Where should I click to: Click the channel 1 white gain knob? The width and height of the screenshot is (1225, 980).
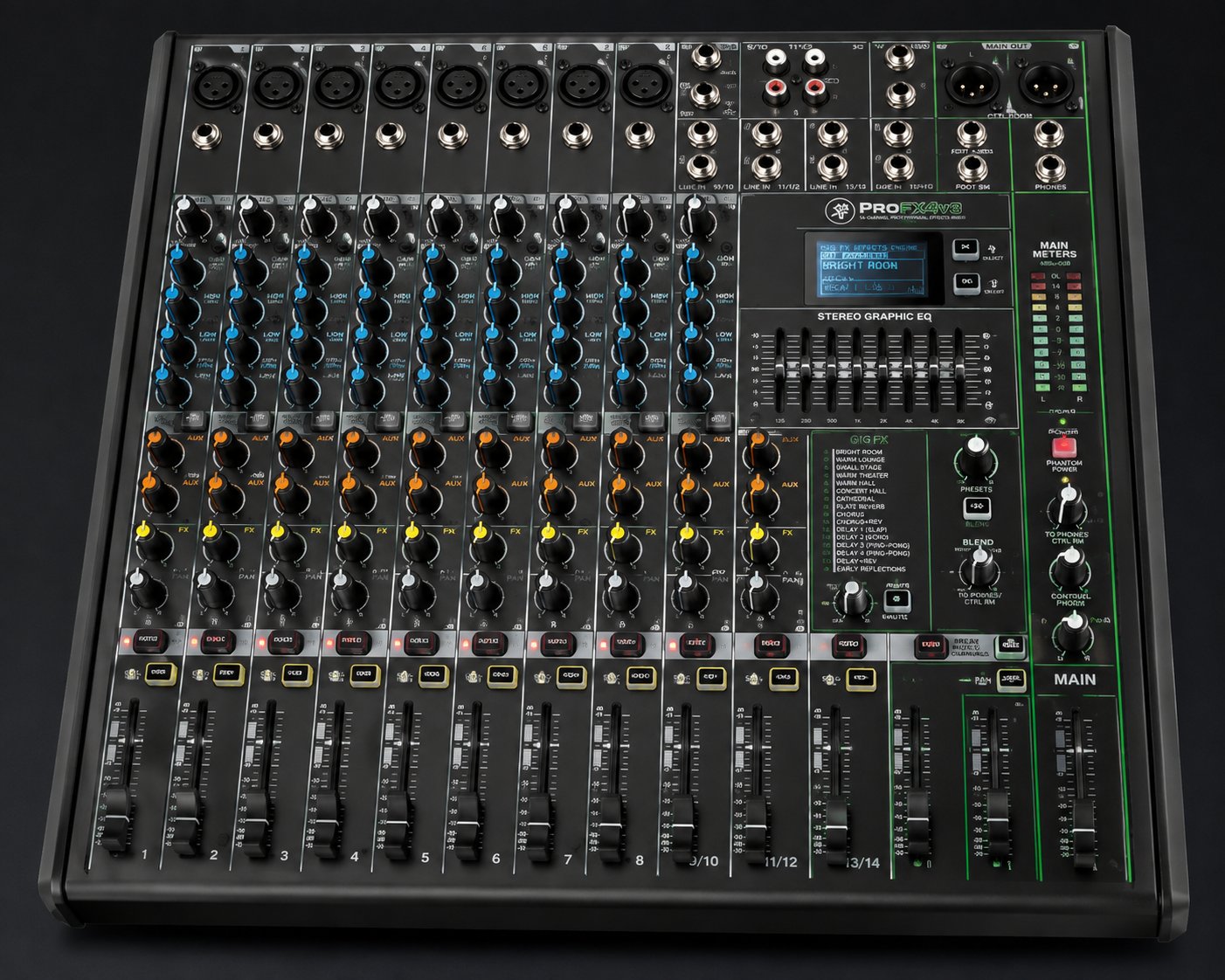pyautogui.click(x=191, y=218)
